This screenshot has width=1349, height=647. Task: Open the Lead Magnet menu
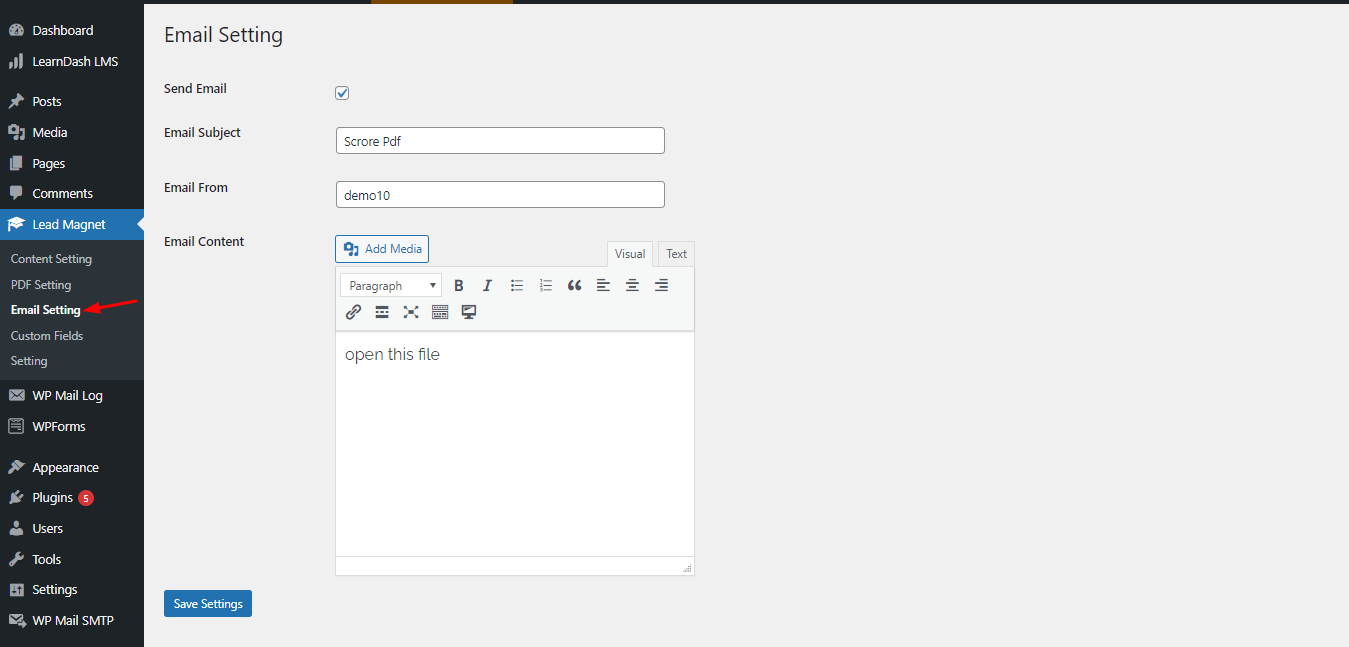(72, 225)
